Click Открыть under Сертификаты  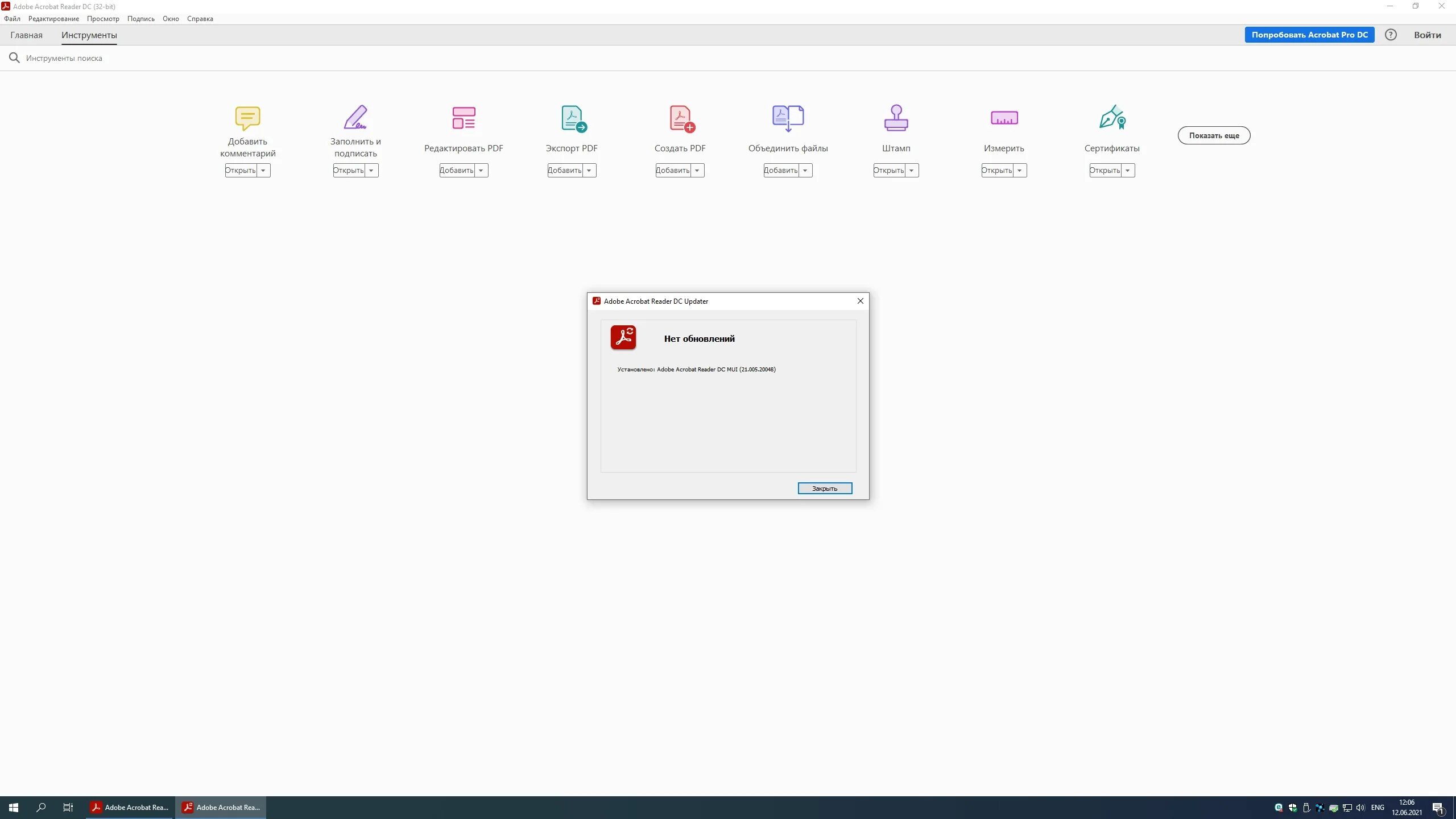coord(1105,171)
